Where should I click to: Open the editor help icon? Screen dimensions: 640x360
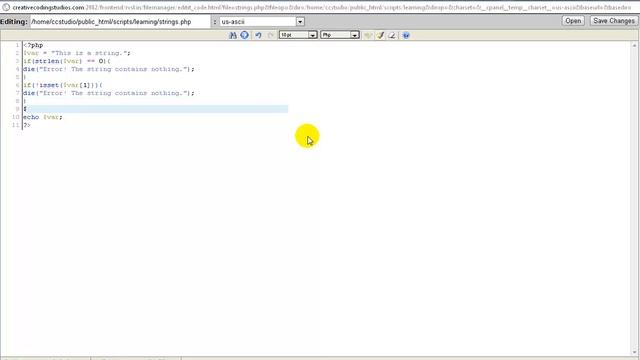(406, 35)
